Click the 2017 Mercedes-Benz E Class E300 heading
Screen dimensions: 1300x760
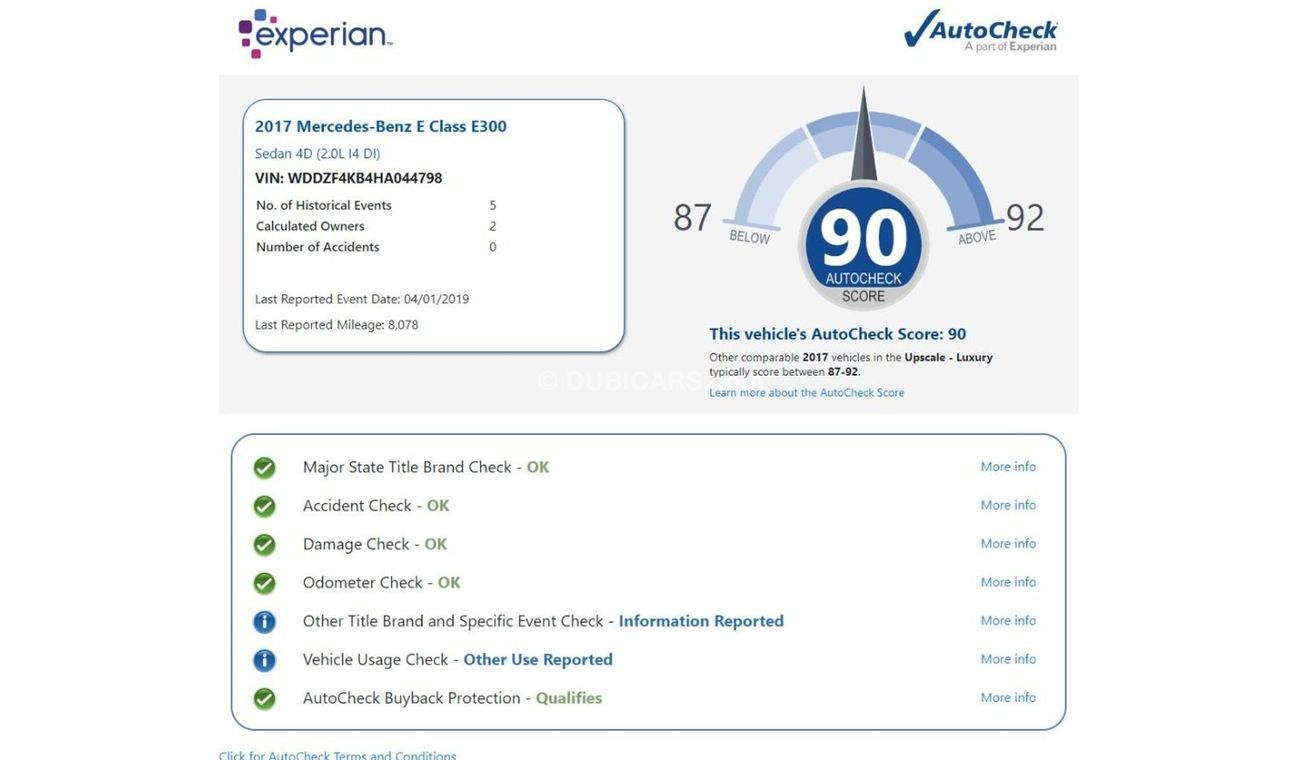(380, 126)
